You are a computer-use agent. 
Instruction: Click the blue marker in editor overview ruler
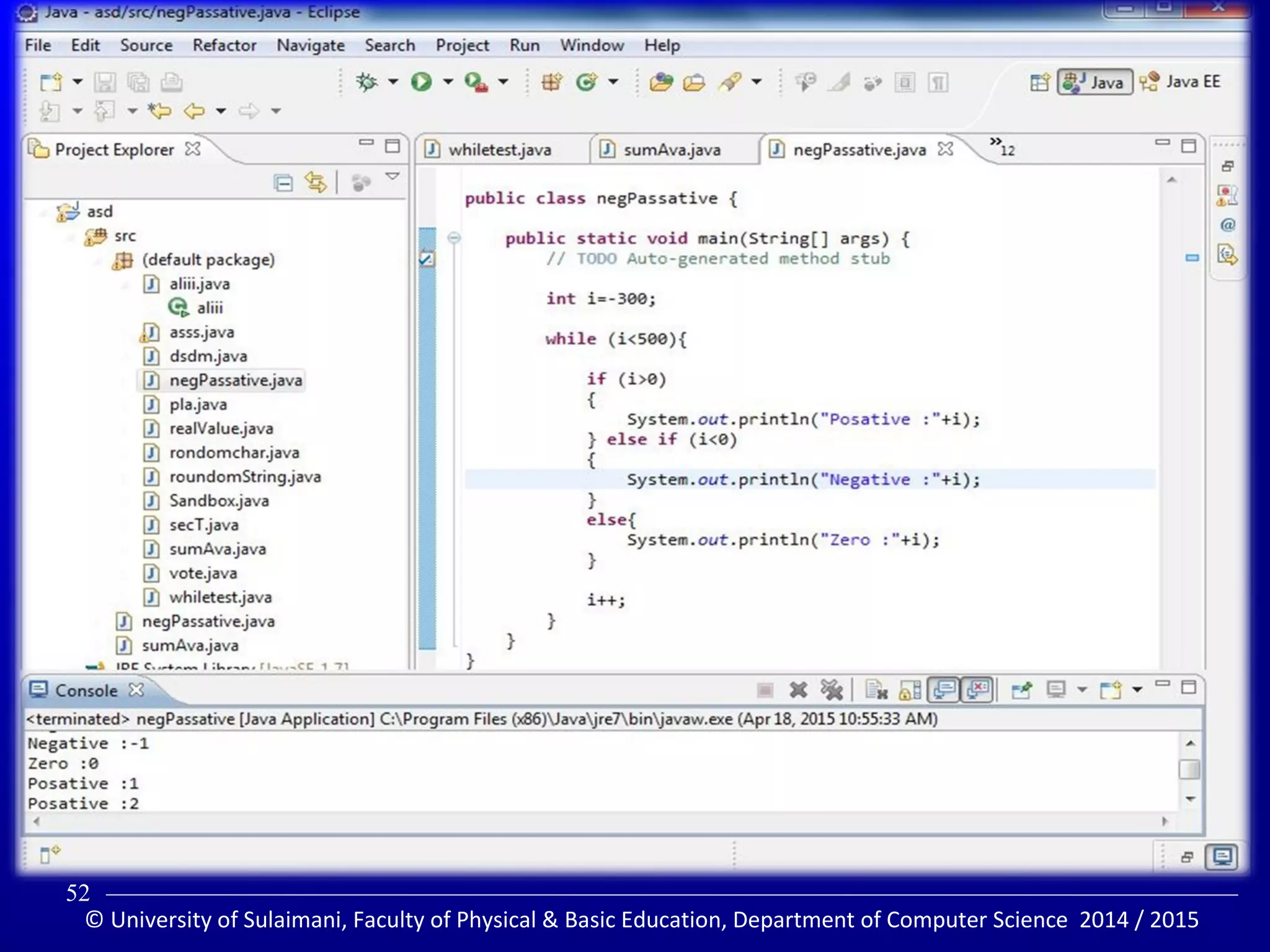(x=1192, y=258)
